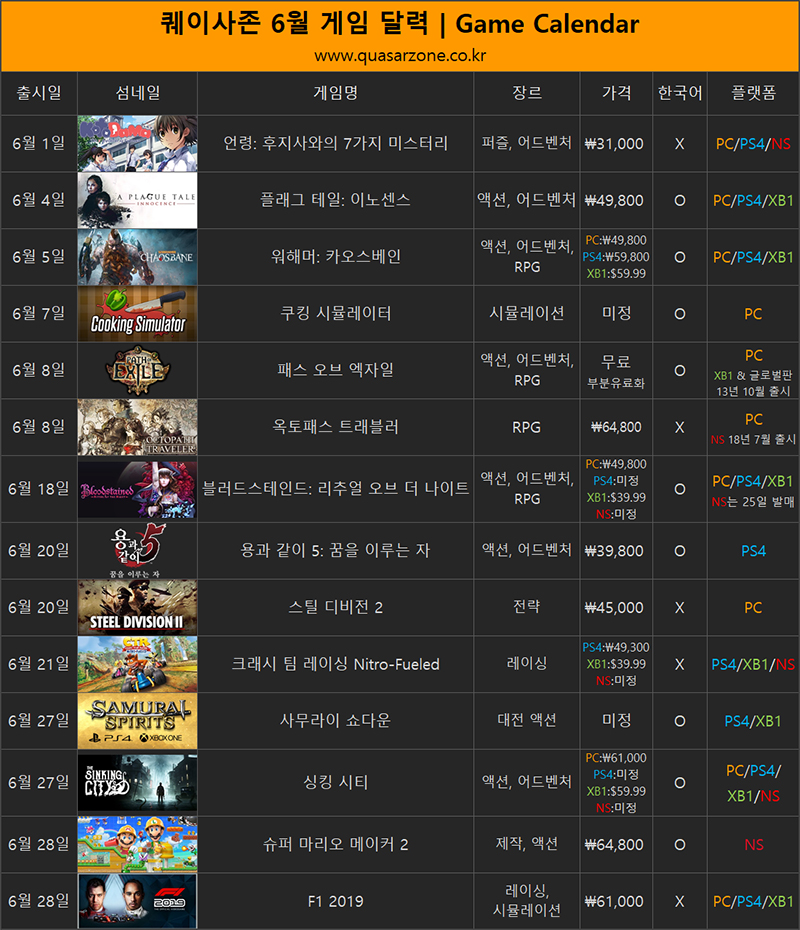Click game title 언령: 후지사와의 7가지 미스터리
The width and height of the screenshot is (800, 930).
click(336, 144)
